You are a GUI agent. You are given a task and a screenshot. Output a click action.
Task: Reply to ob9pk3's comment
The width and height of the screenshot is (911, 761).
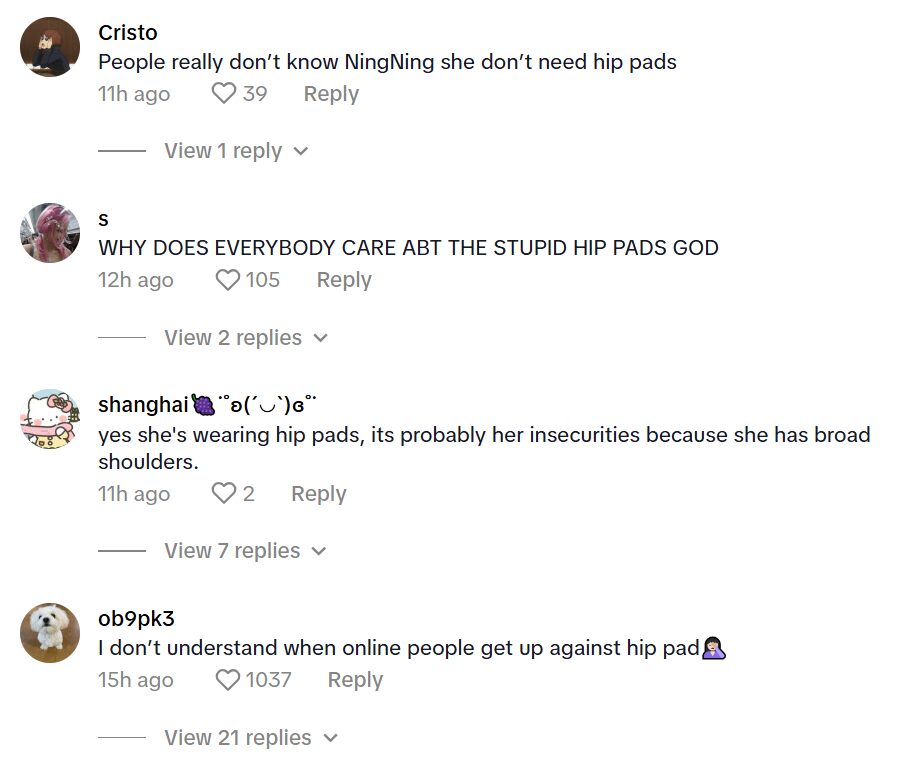(x=355, y=680)
